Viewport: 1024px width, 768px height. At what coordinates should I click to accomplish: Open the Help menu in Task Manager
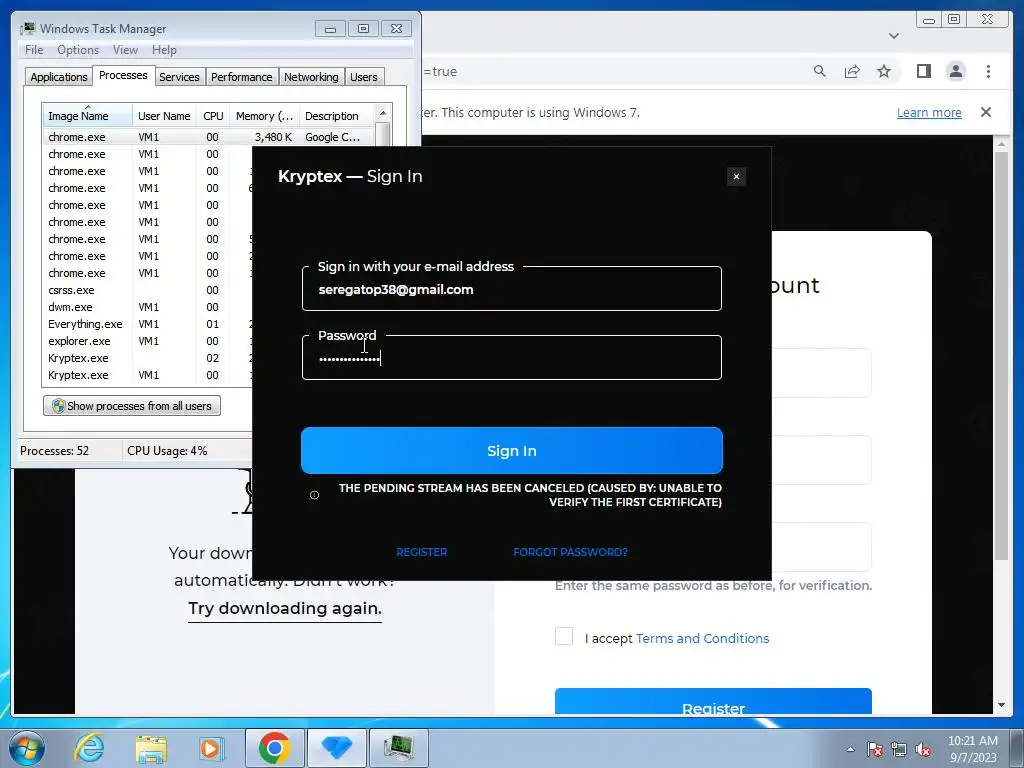point(164,50)
